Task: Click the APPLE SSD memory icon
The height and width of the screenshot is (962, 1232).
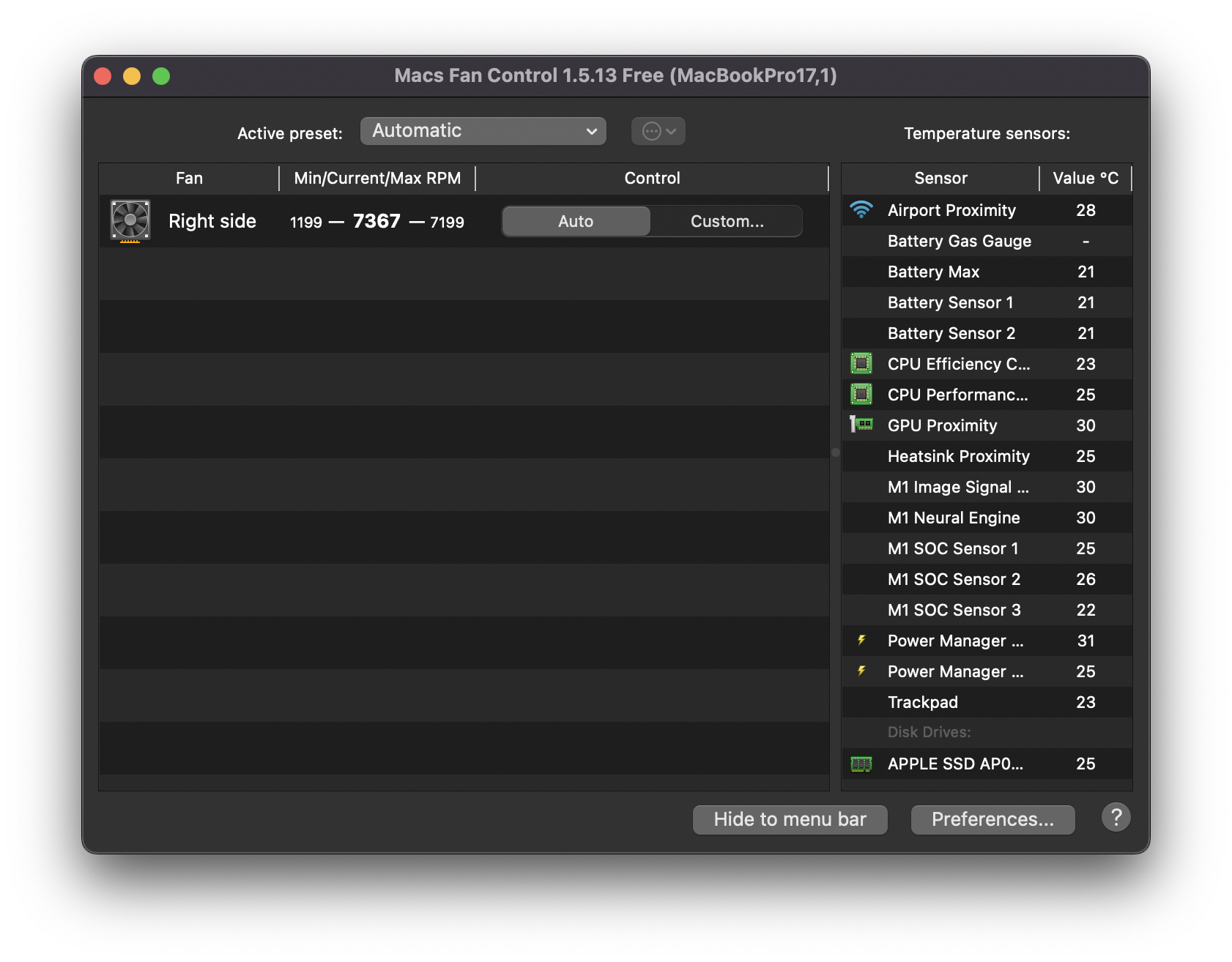Action: pyautogui.click(x=861, y=764)
